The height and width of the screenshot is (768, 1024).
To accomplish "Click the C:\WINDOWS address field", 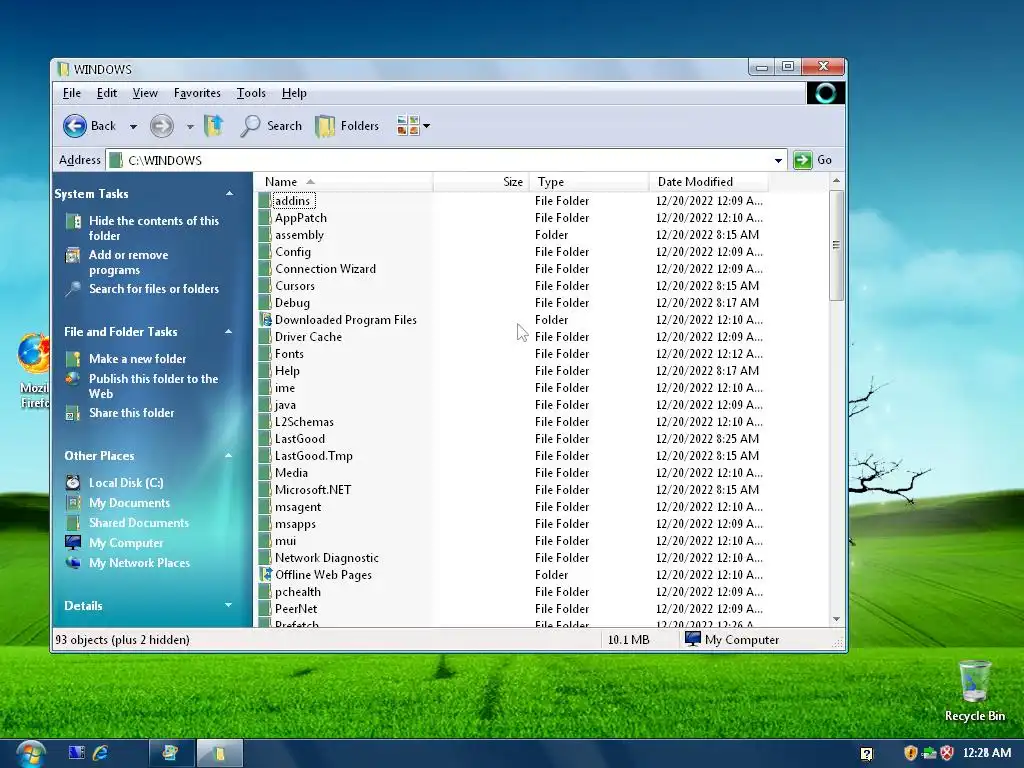I will tap(446, 161).
